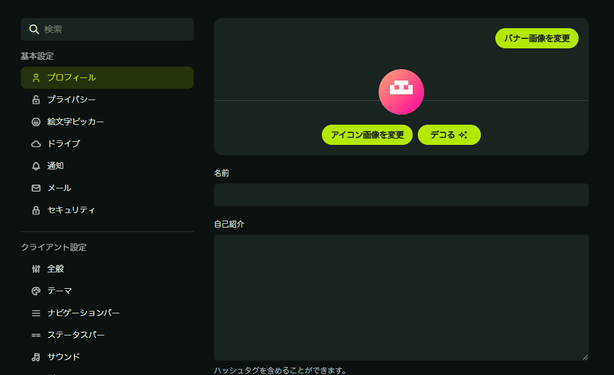Open サウンド settings
The height and width of the screenshot is (375, 614).
(107, 357)
